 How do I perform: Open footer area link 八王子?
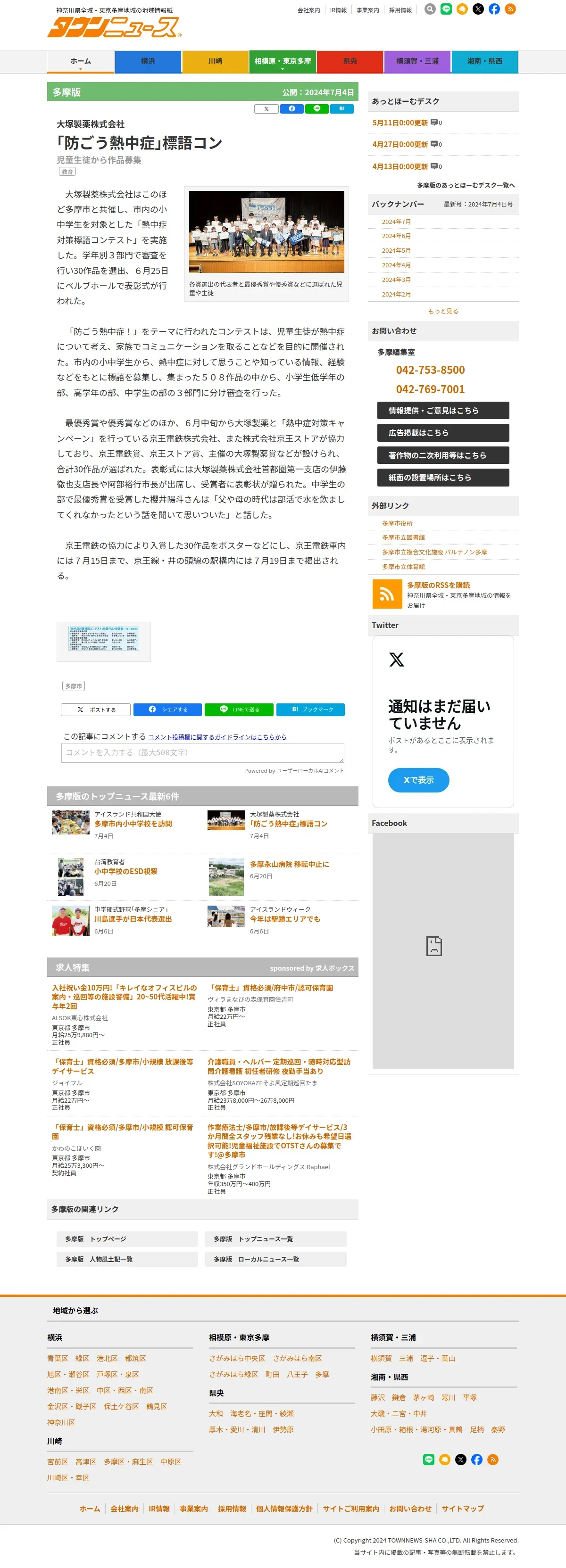(297, 1375)
